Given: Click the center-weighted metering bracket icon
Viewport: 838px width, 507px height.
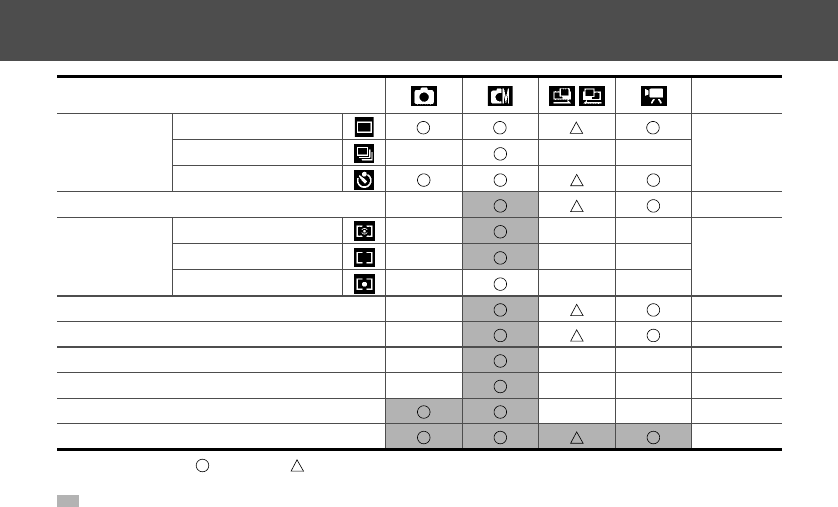Looking at the screenshot, I should 360,258.
